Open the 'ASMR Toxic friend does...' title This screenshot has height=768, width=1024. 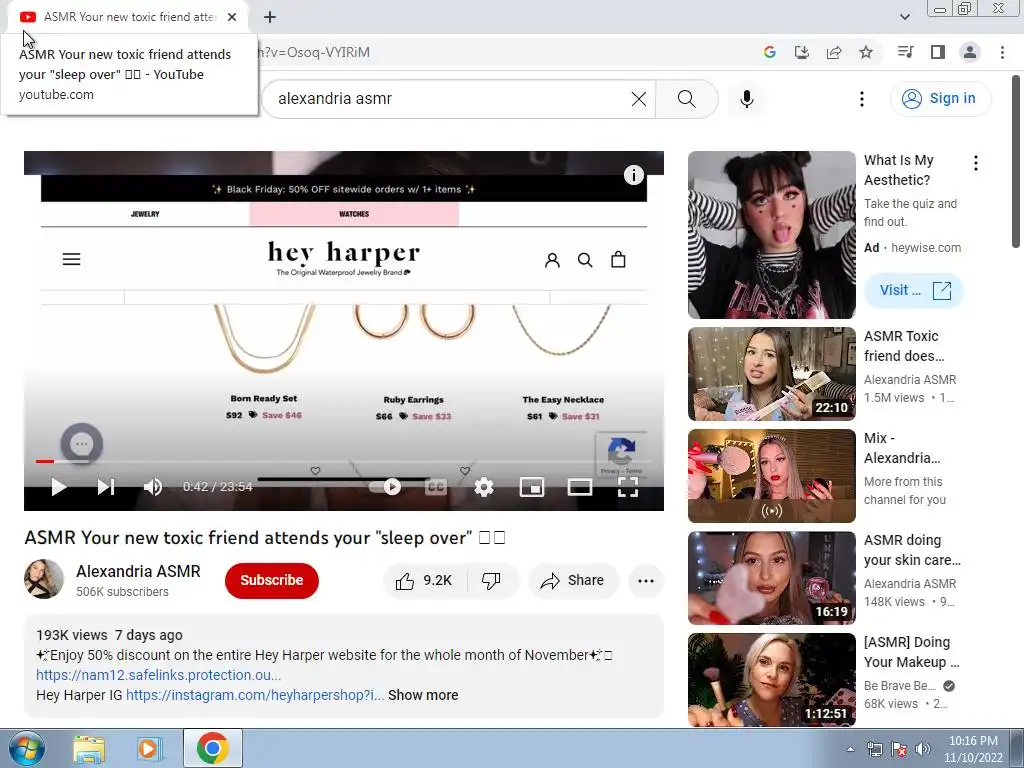click(x=904, y=346)
